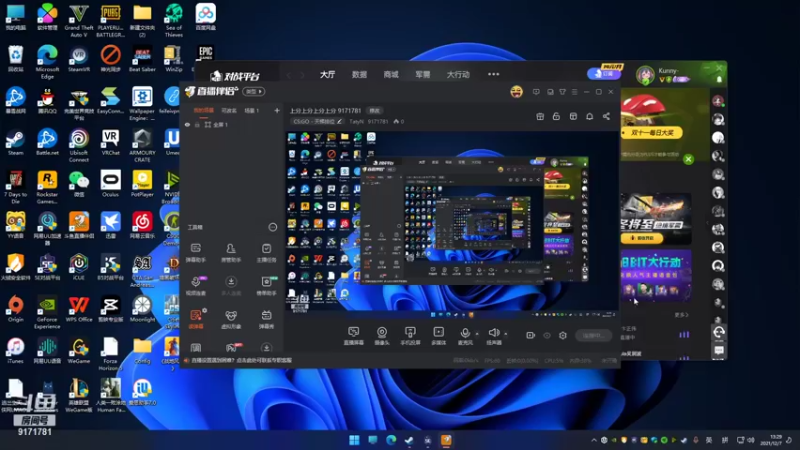Open the 房管助手 tool
The width and height of the screenshot is (800, 450).
(231, 253)
